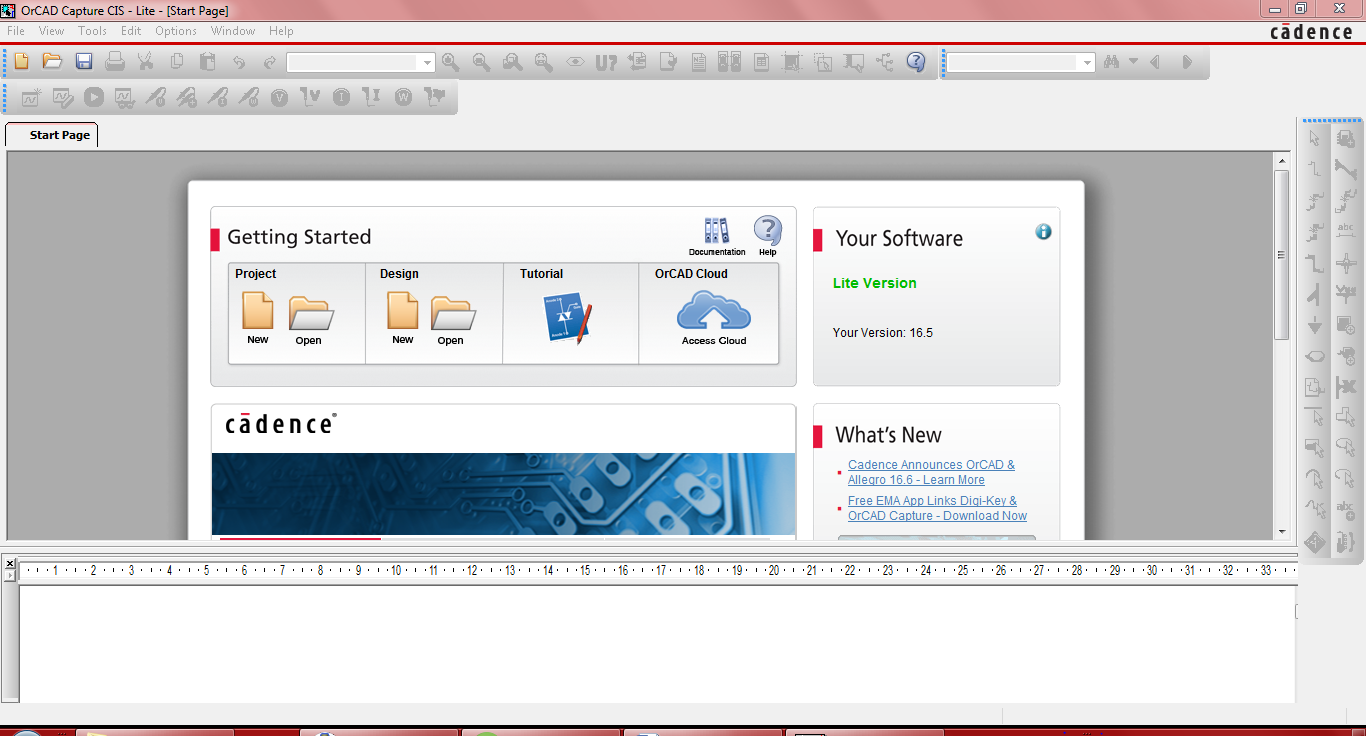The height and width of the screenshot is (736, 1366).
Task: Click the Voltage Marker probe icon
Action: 155,98
